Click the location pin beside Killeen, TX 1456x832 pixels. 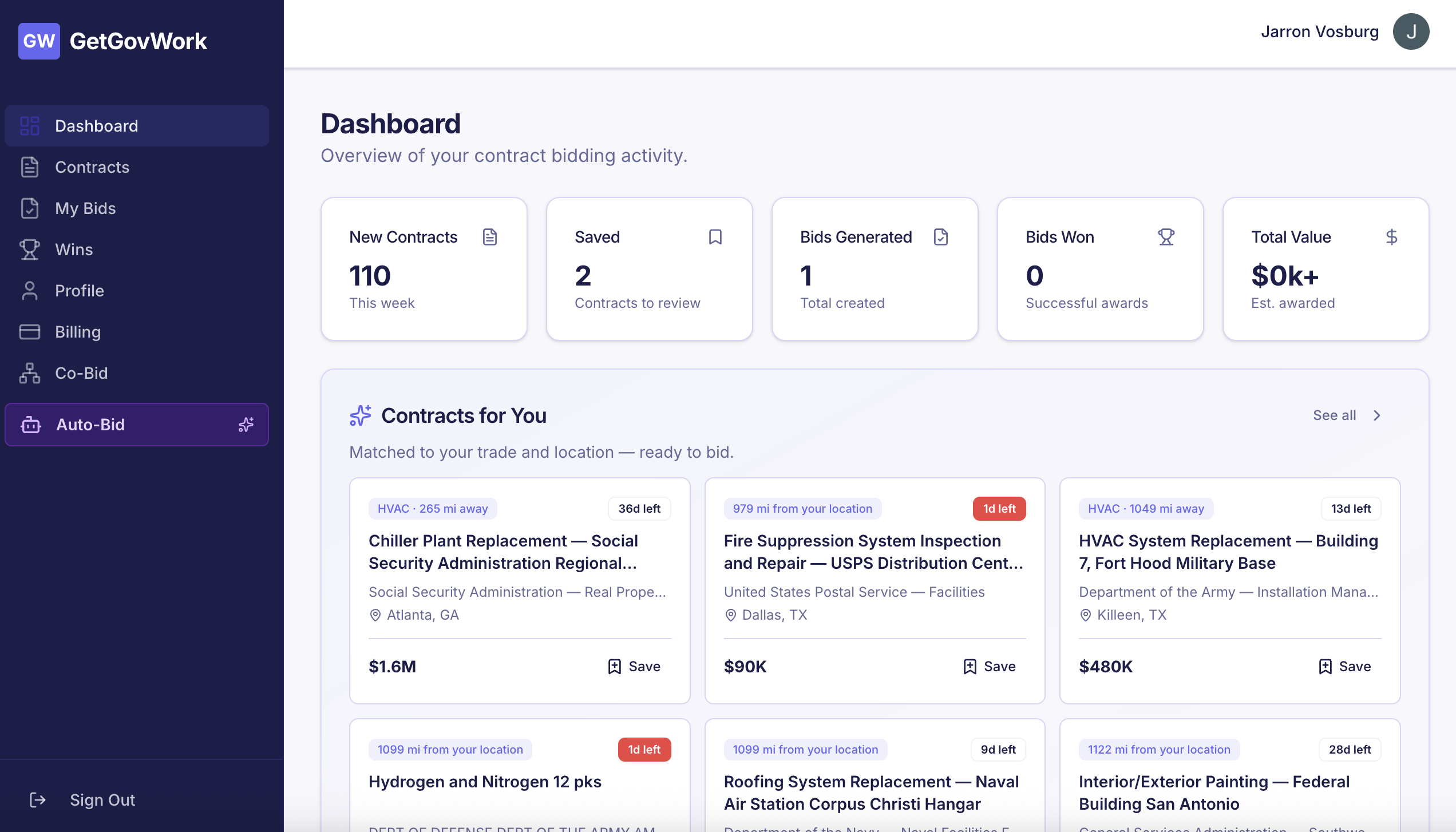click(x=1086, y=615)
